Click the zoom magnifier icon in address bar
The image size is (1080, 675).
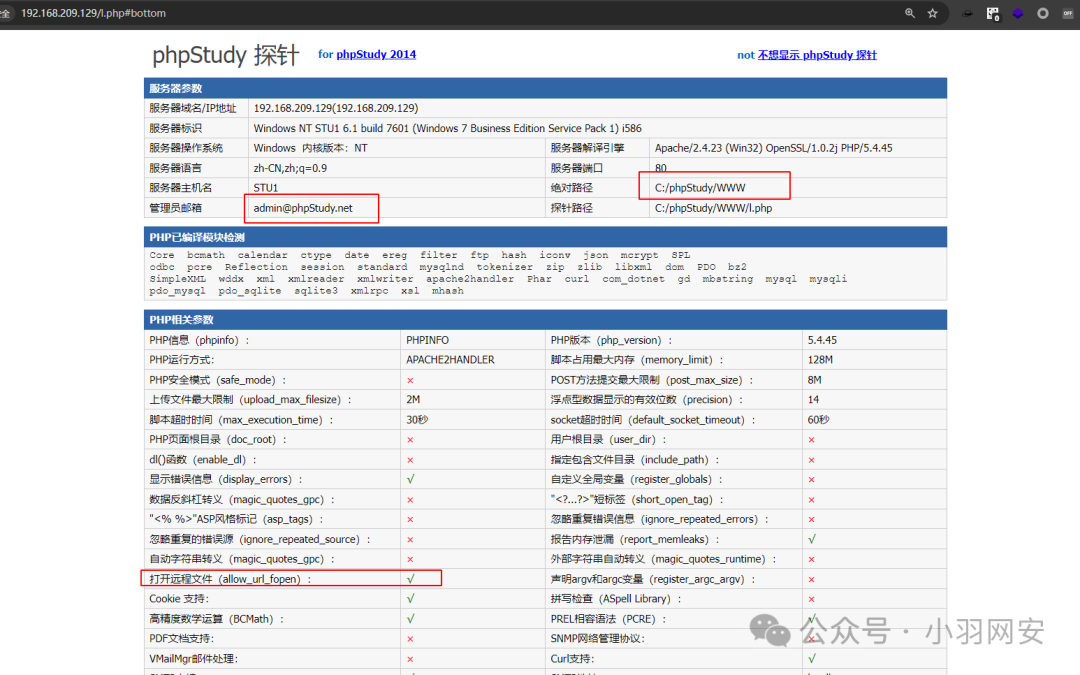tap(910, 13)
